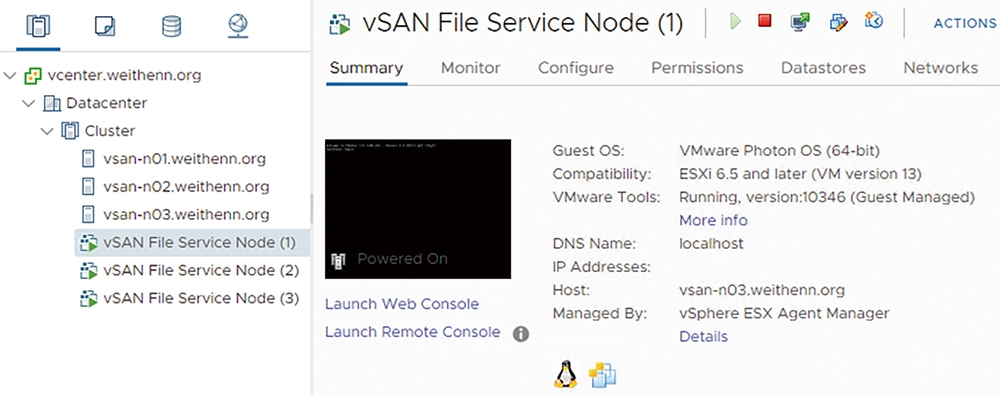Collapse the Datacenter tree node
1000x395 pixels.
pyautogui.click(x=29, y=103)
